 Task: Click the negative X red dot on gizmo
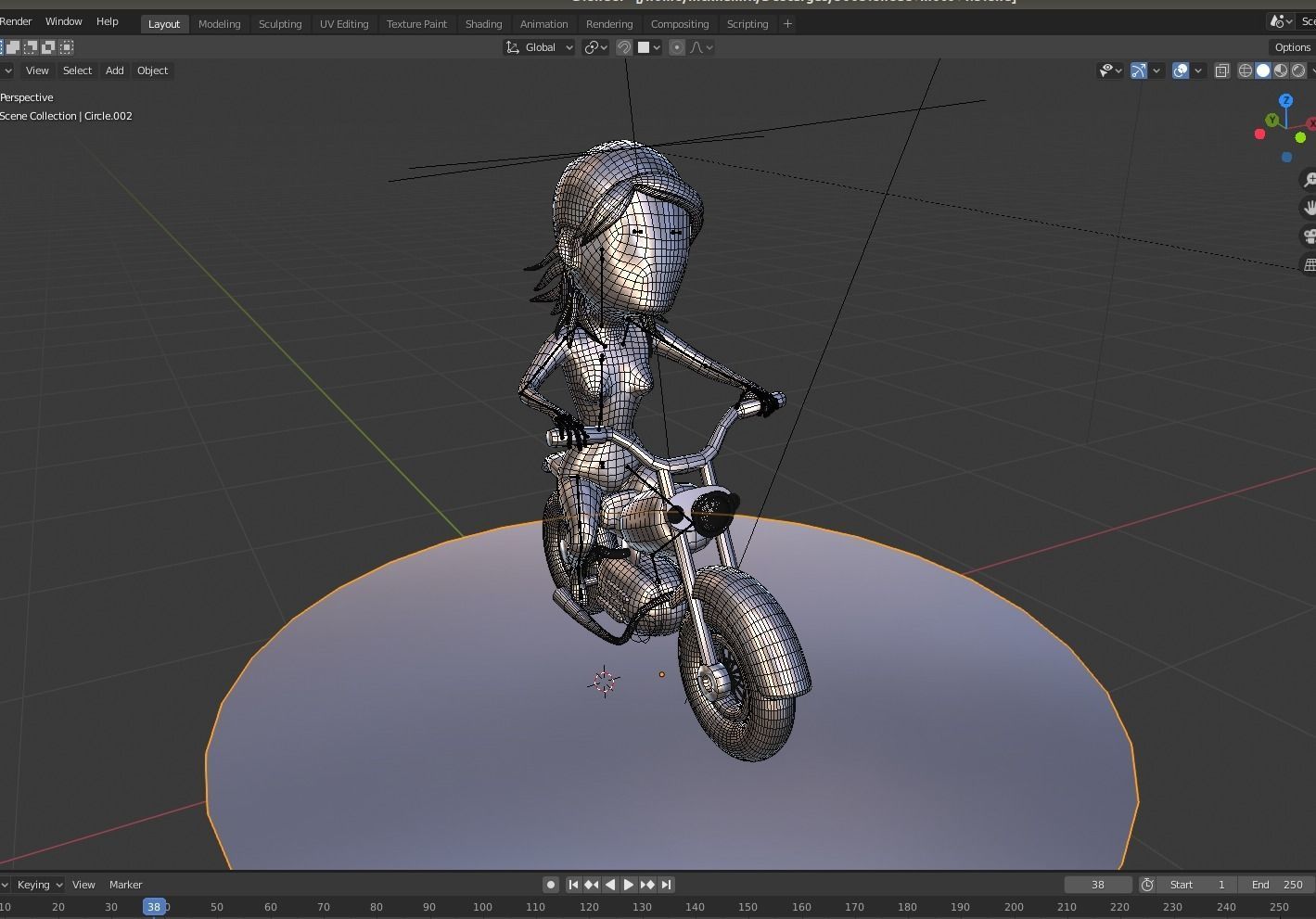click(x=1259, y=134)
